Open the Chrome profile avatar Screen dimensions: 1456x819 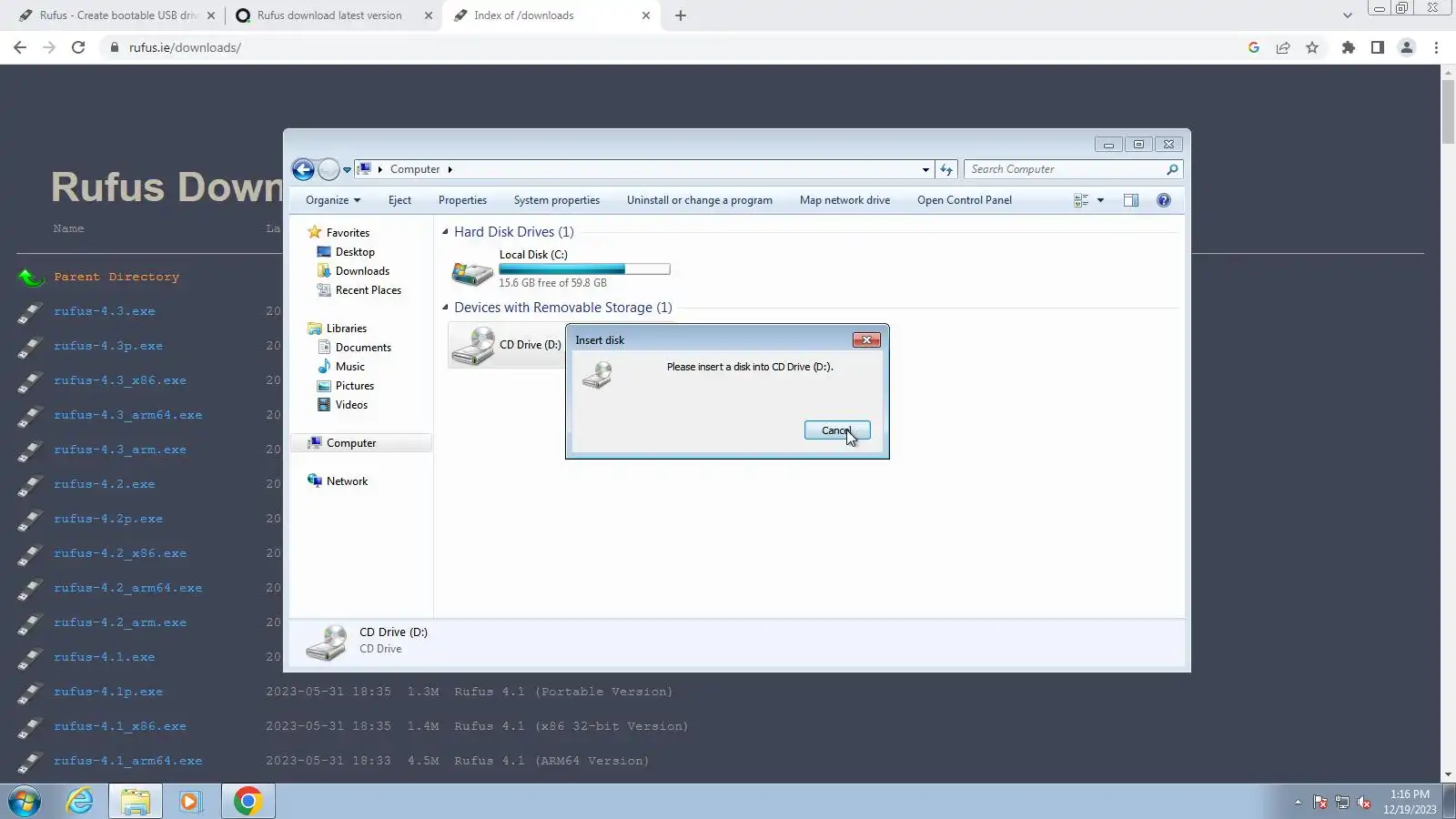1407,47
